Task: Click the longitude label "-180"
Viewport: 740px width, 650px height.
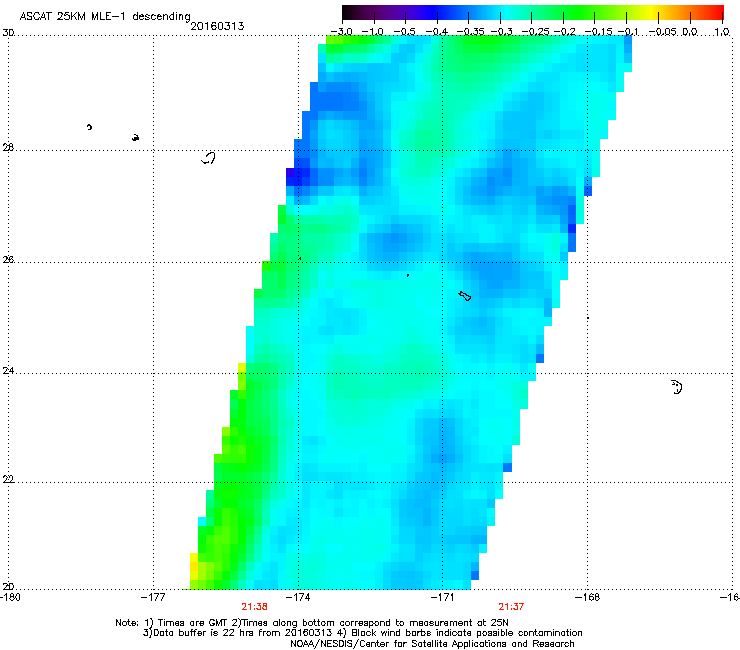Action: [10, 597]
